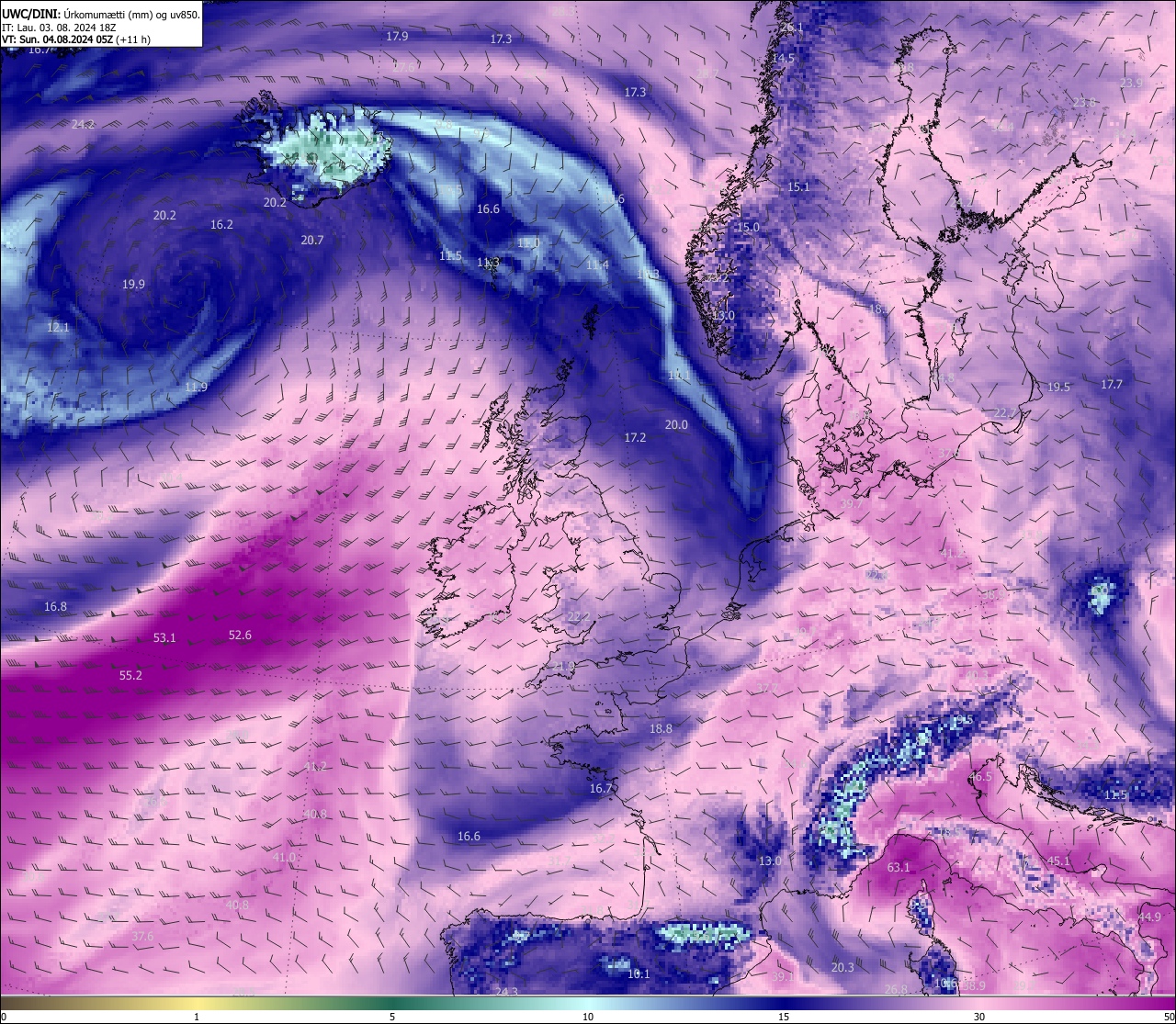Click the IT: Lau. 03. 08. 2024 18Z line
This screenshot has width=1176, height=1024.
[x=59, y=28]
